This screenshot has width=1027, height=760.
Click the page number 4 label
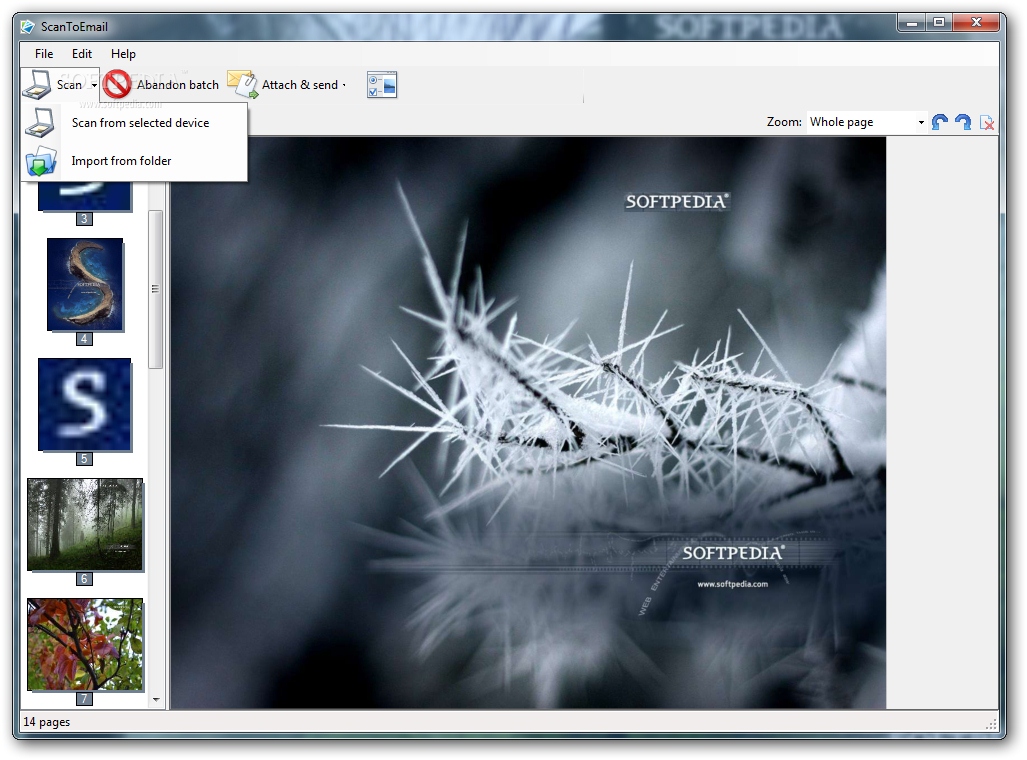(84, 339)
